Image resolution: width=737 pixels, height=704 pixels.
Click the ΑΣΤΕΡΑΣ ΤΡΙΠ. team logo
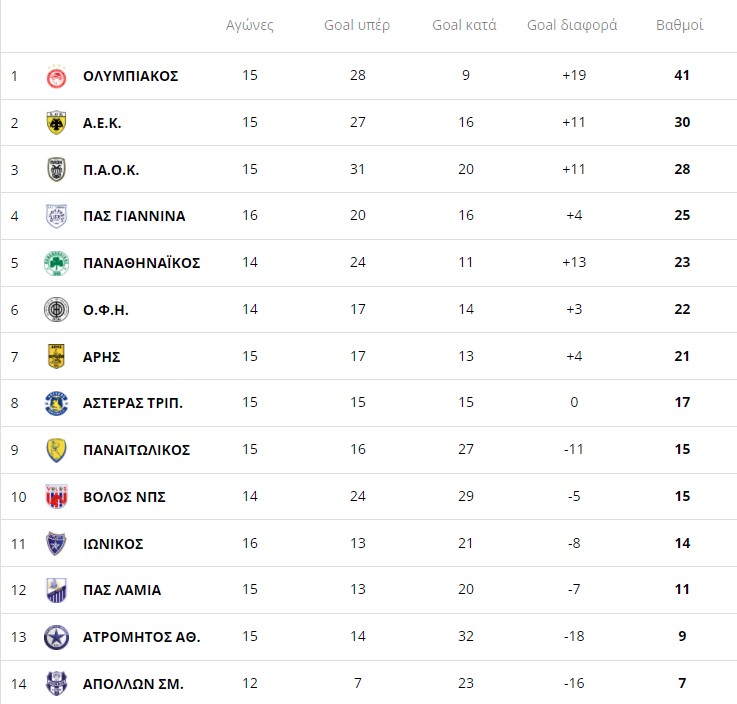57,403
